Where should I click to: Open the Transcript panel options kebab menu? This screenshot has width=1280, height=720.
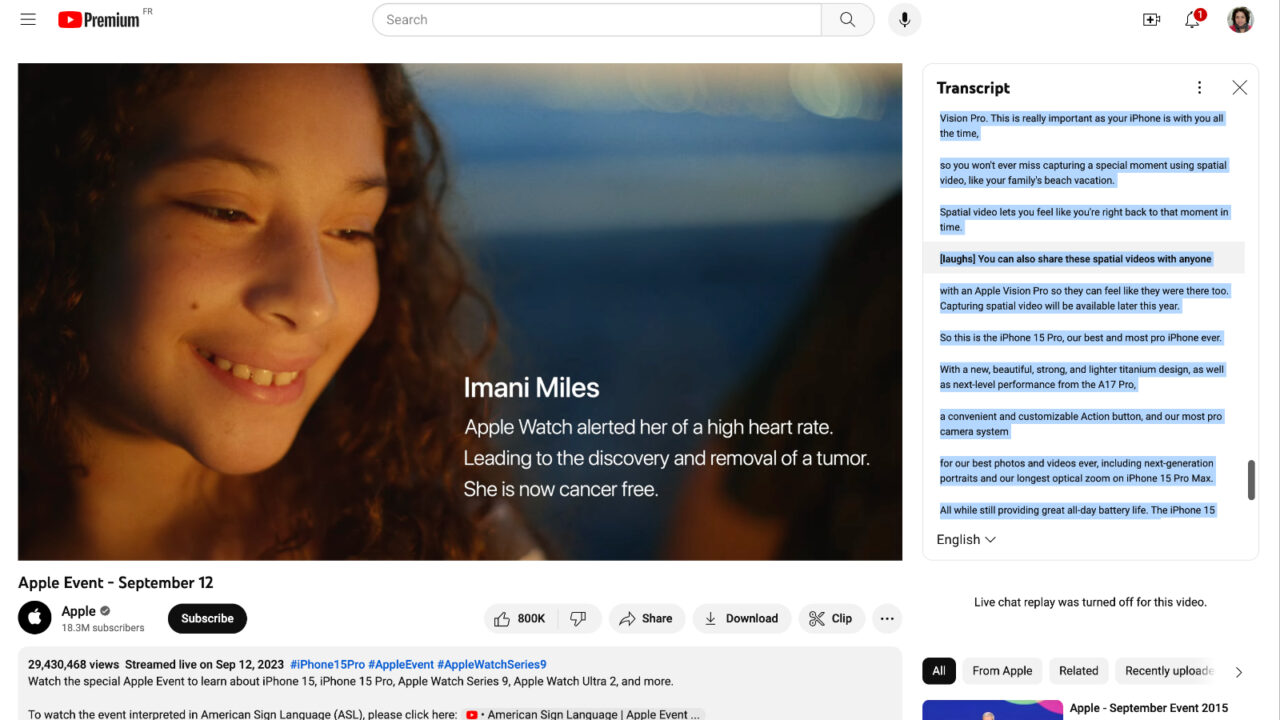click(x=1199, y=87)
